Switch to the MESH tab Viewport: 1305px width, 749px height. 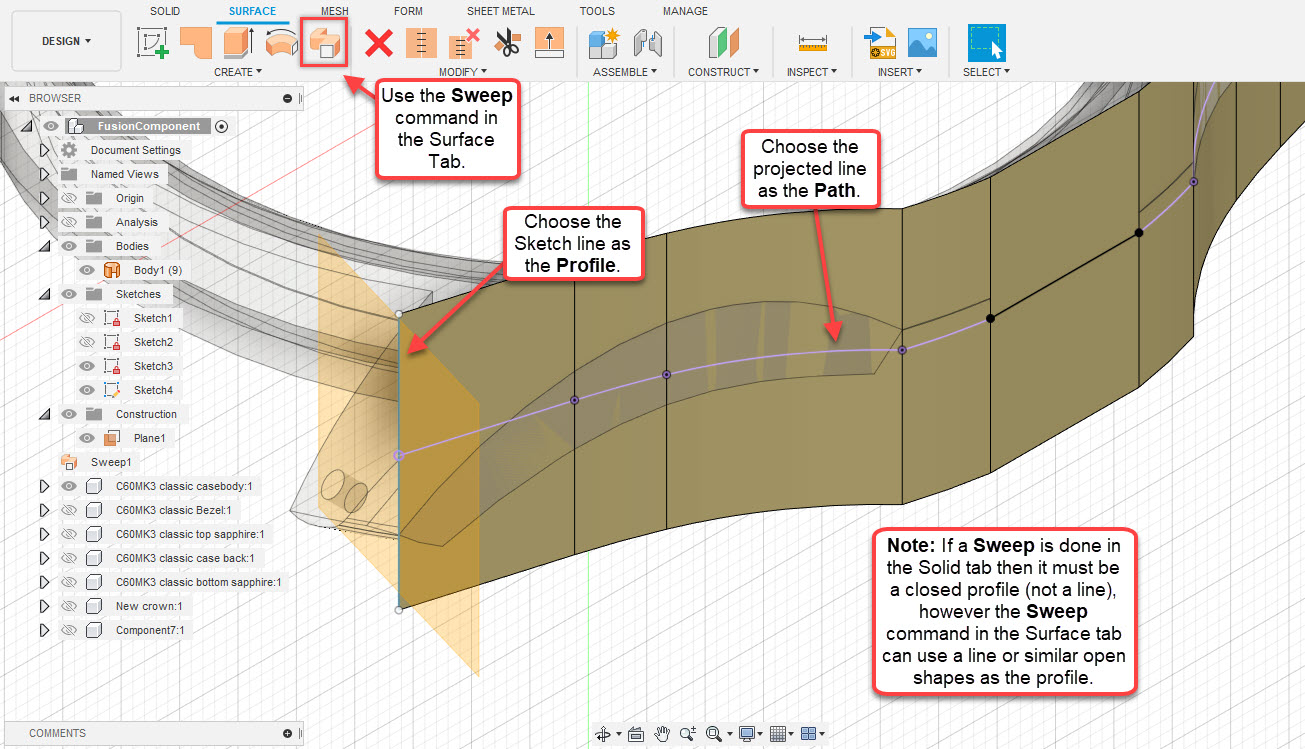[x=334, y=11]
